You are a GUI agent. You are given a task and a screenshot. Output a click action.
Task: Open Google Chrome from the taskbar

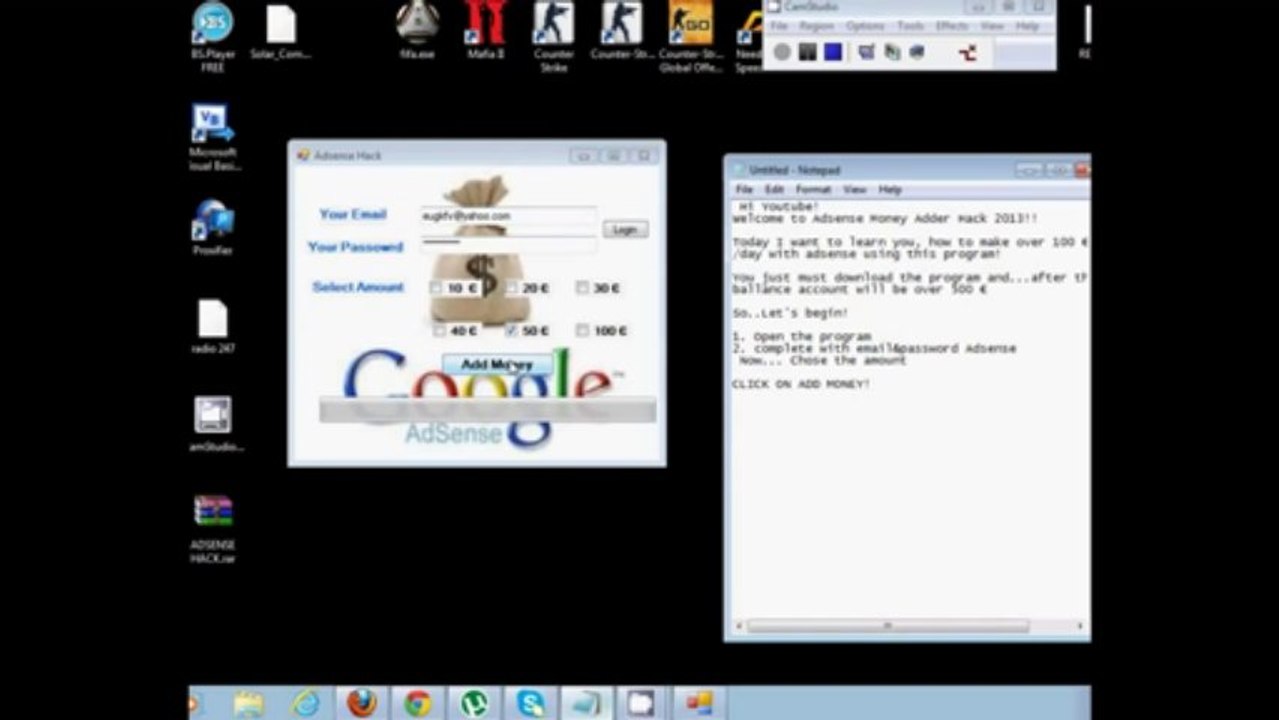[418, 704]
